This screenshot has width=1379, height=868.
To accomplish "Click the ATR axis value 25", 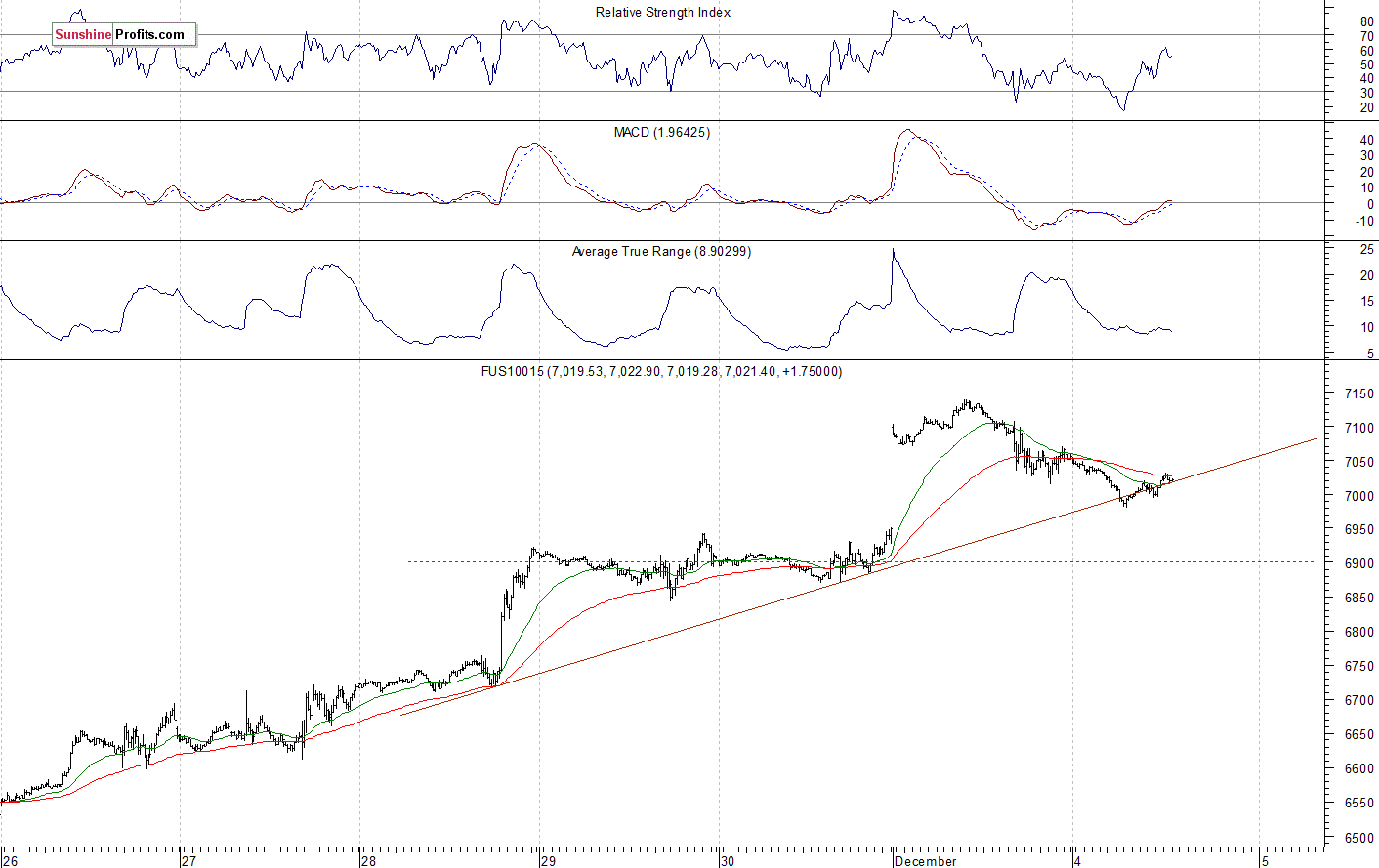I will [x=1367, y=250].
